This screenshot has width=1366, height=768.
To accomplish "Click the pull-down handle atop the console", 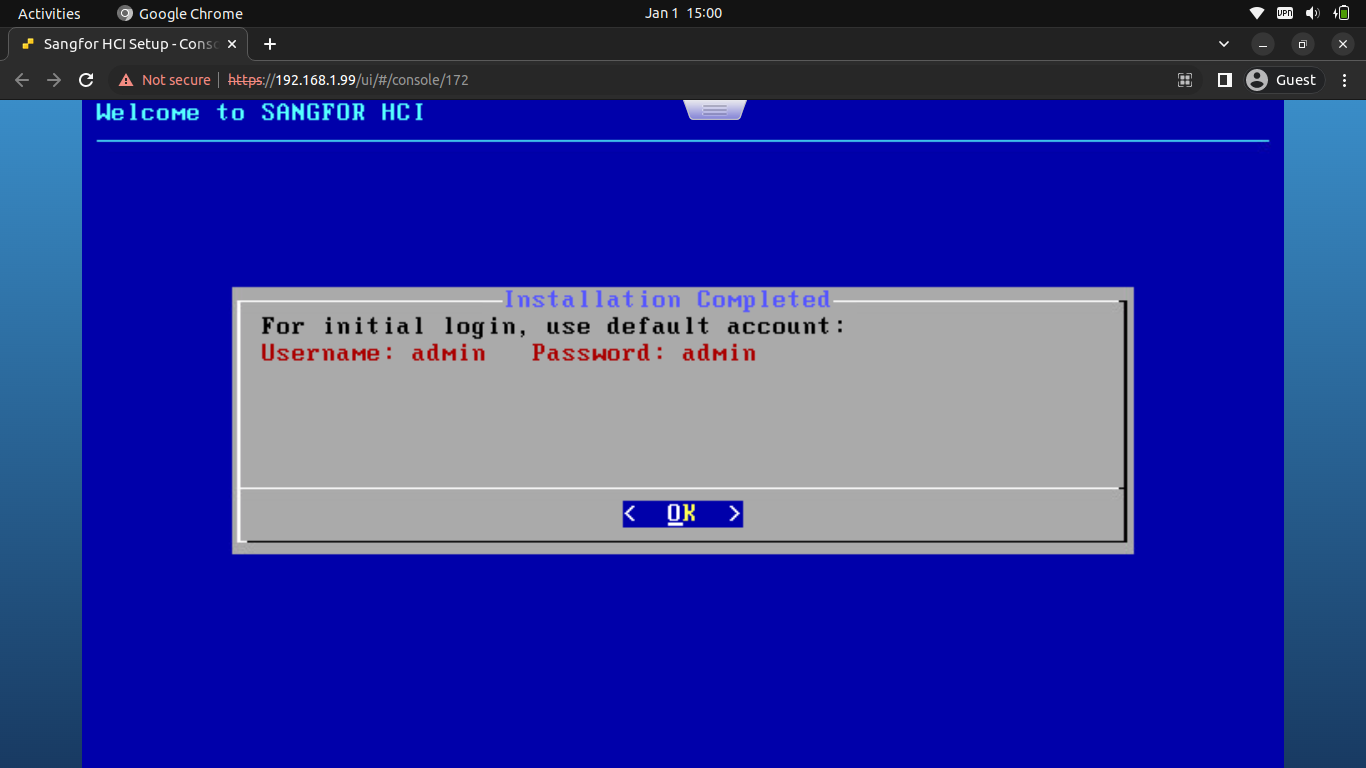I will pyautogui.click(x=714, y=110).
